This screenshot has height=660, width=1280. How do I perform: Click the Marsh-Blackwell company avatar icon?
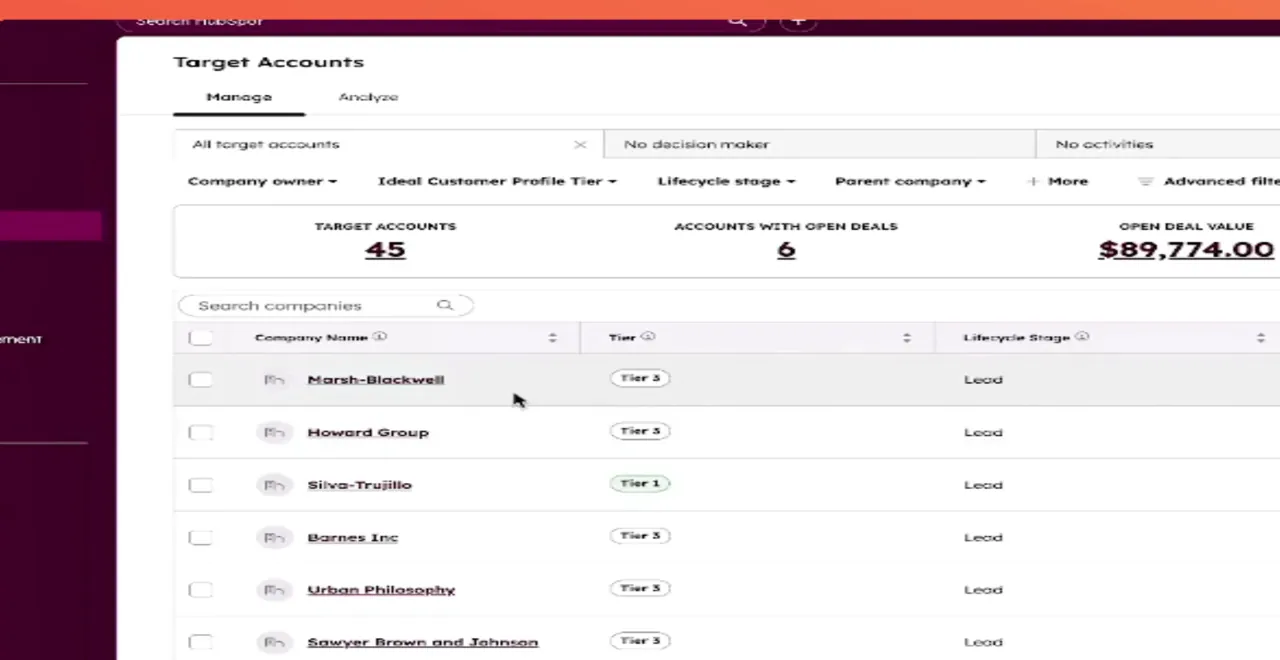(x=273, y=380)
